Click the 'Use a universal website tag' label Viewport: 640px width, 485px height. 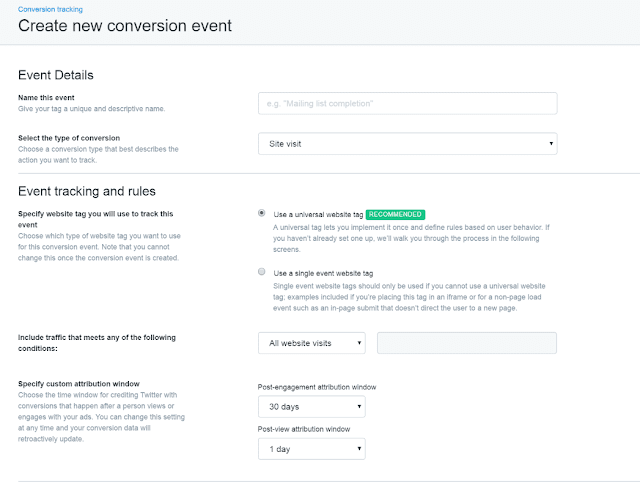(317, 214)
